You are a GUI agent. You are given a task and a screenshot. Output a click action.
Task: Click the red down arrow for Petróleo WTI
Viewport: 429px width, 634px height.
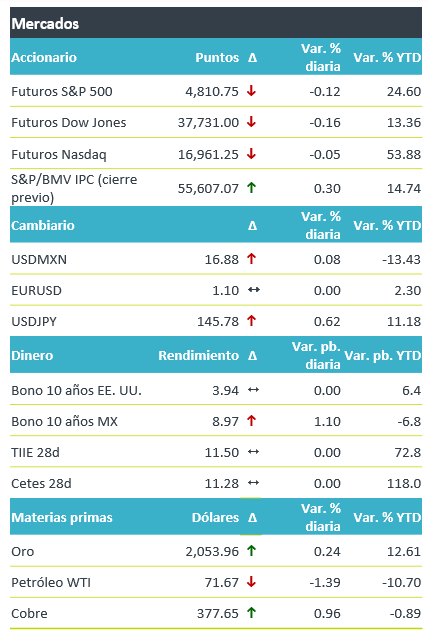point(251,582)
